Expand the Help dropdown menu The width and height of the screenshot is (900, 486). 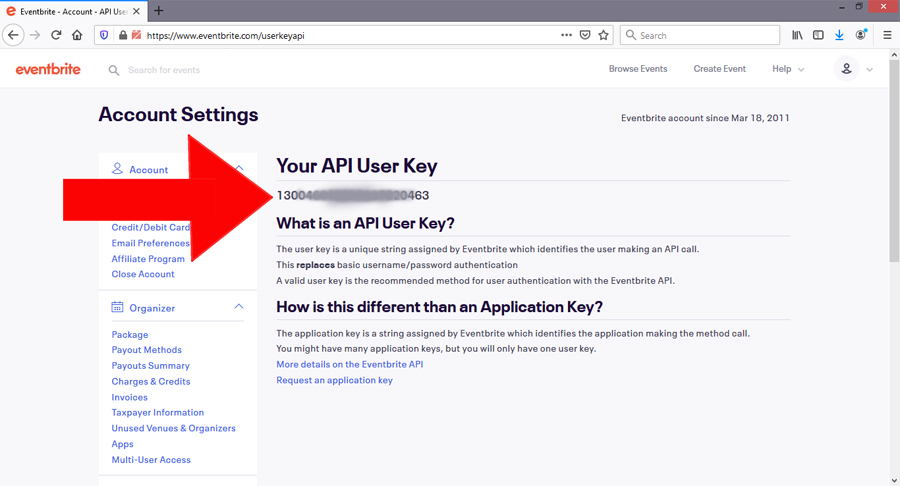788,69
